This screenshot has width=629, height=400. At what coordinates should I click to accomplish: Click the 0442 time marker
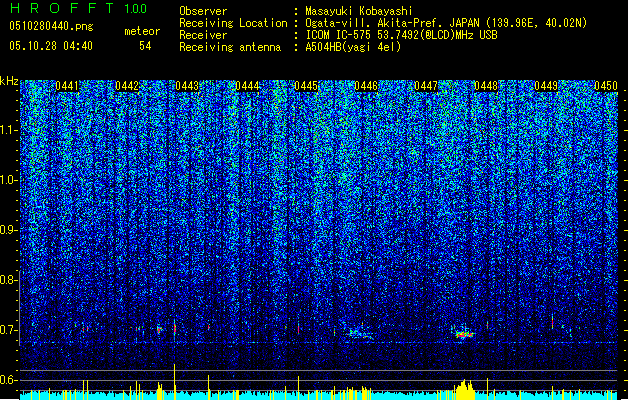pyautogui.click(x=127, y=86)
